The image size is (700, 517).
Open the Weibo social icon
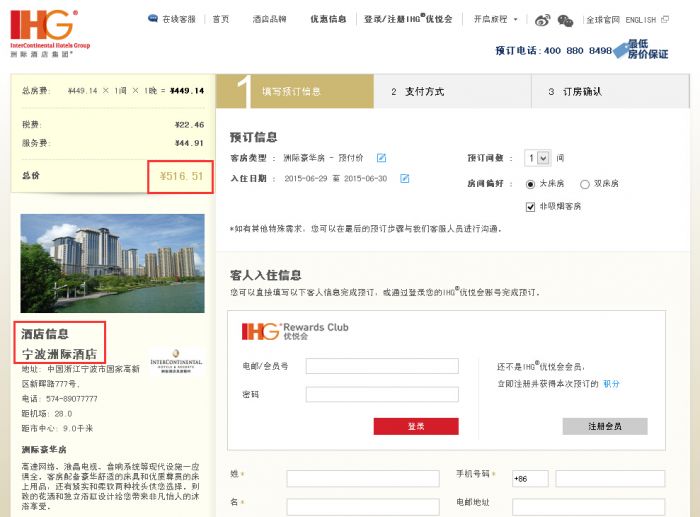(x=542, y=20)
